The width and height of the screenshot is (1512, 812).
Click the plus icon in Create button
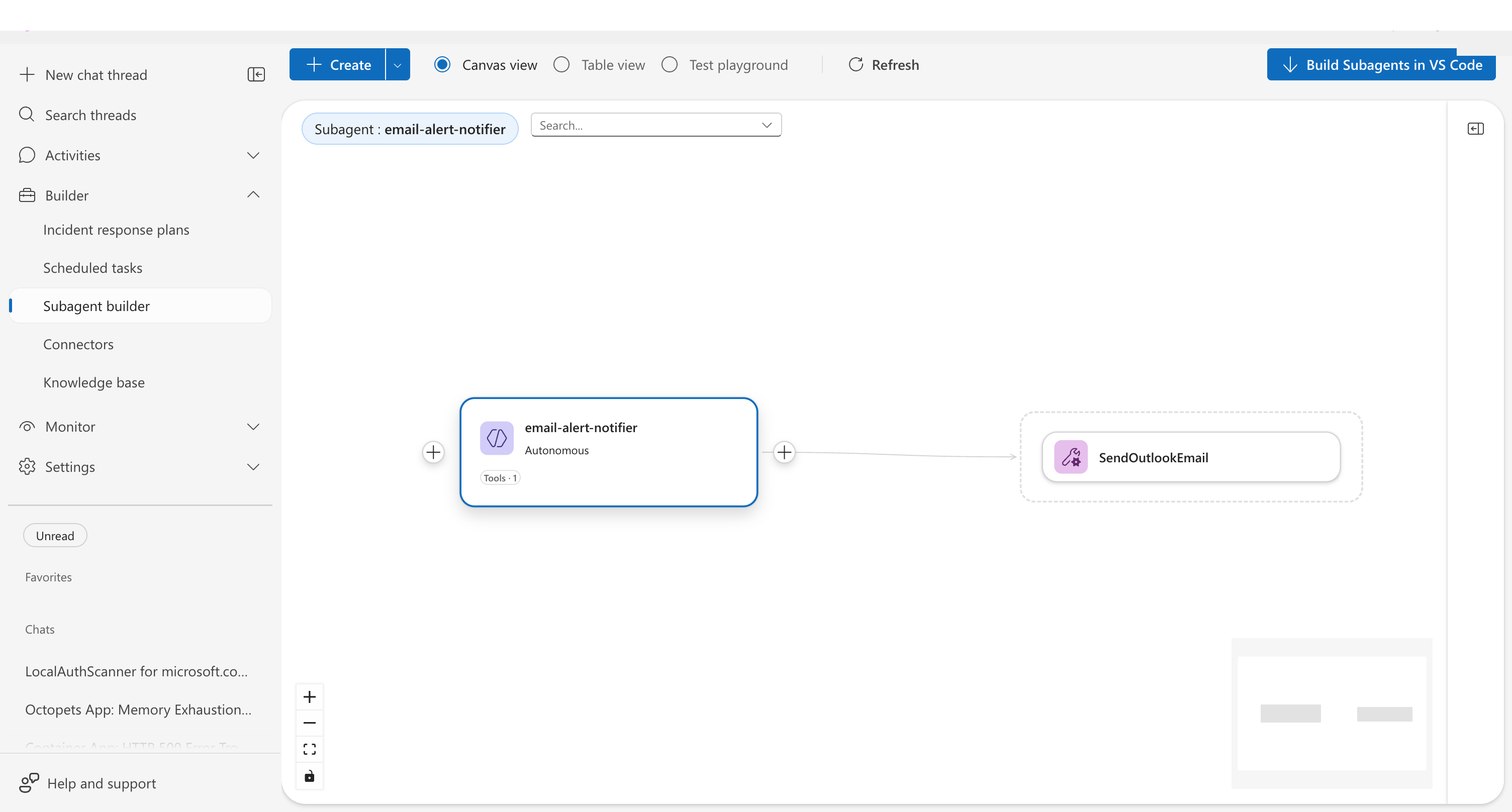314,64
